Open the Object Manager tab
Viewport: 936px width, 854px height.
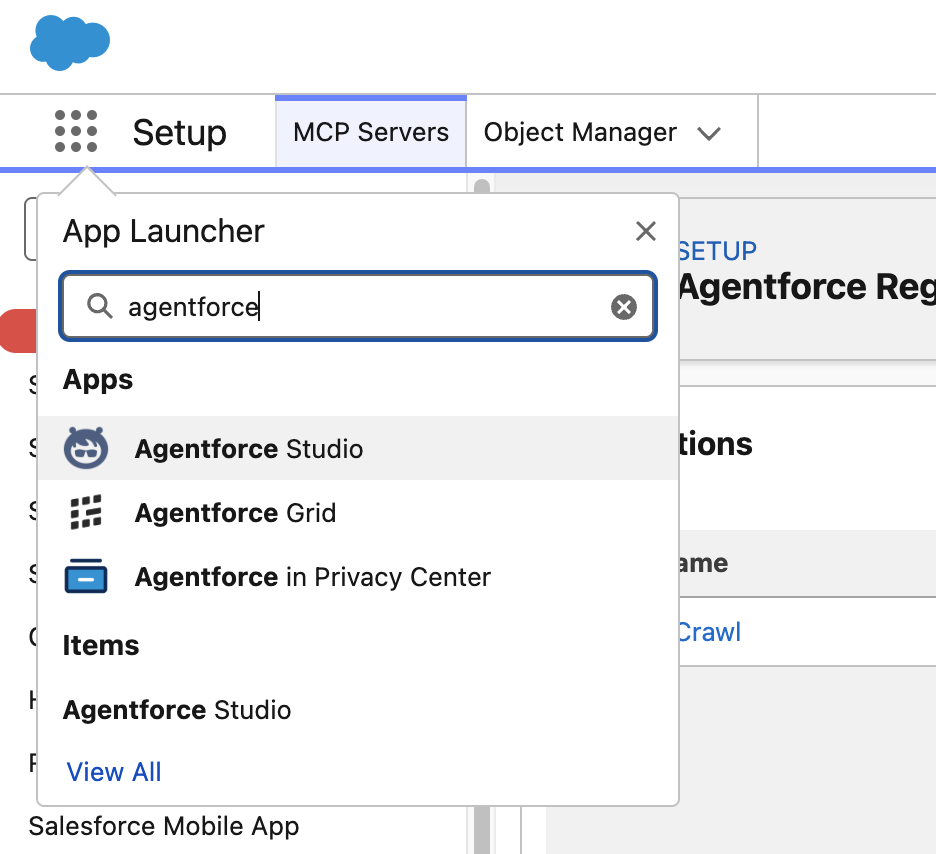click(x=580, y=132)
